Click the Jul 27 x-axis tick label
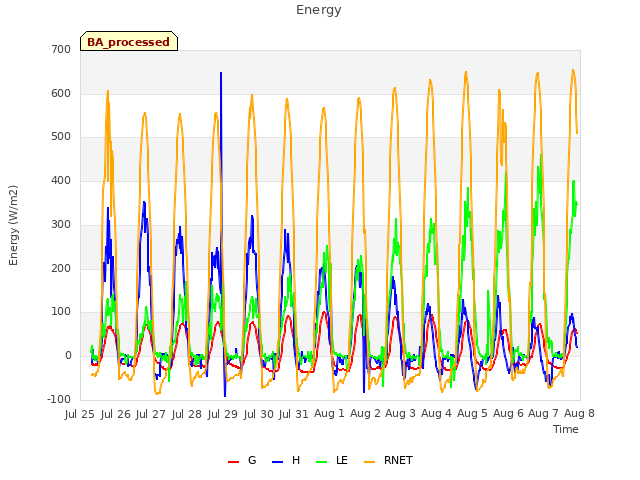640x480 pixels. tap(151, 414)
